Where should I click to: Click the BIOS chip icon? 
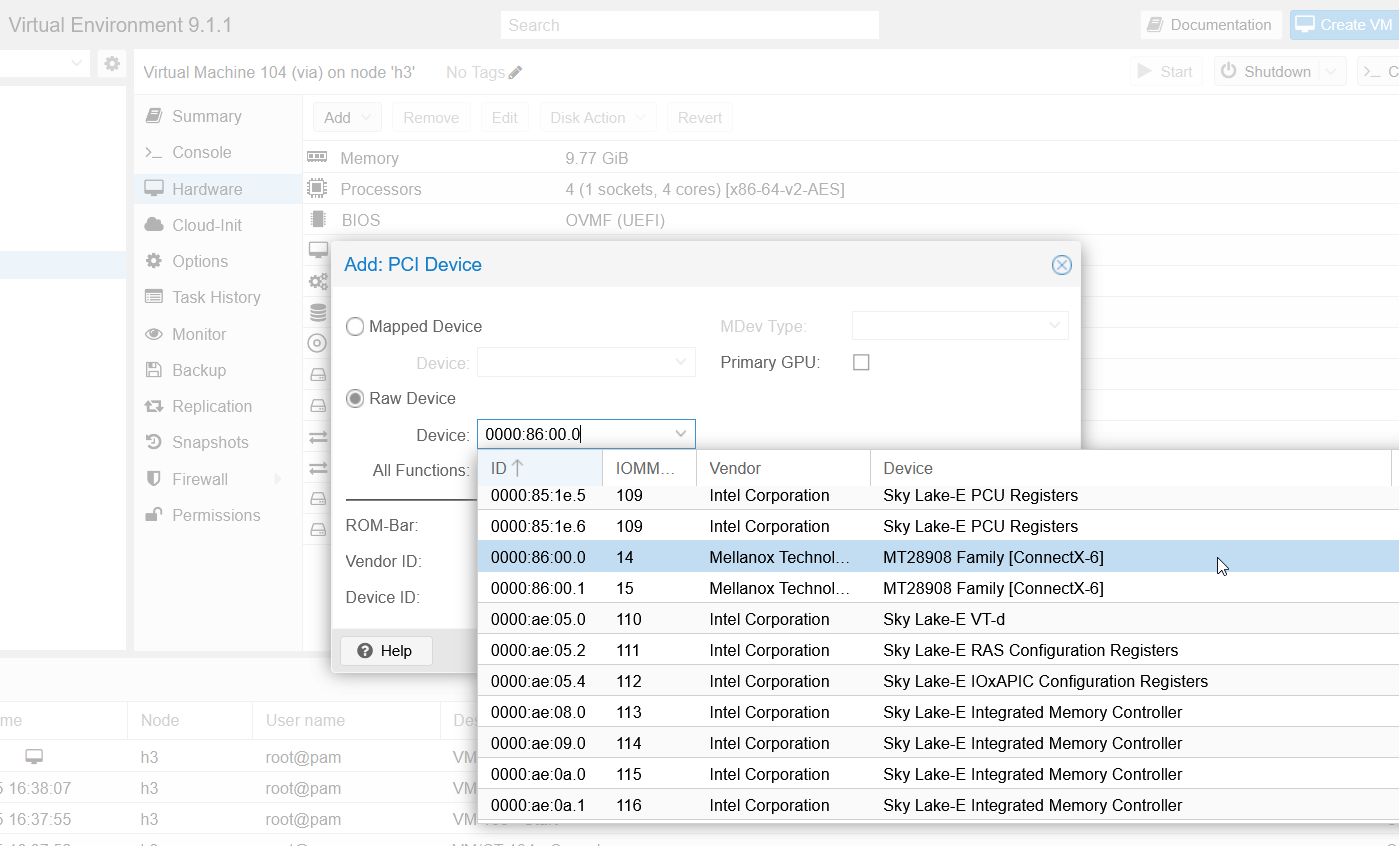coord(317,219)
